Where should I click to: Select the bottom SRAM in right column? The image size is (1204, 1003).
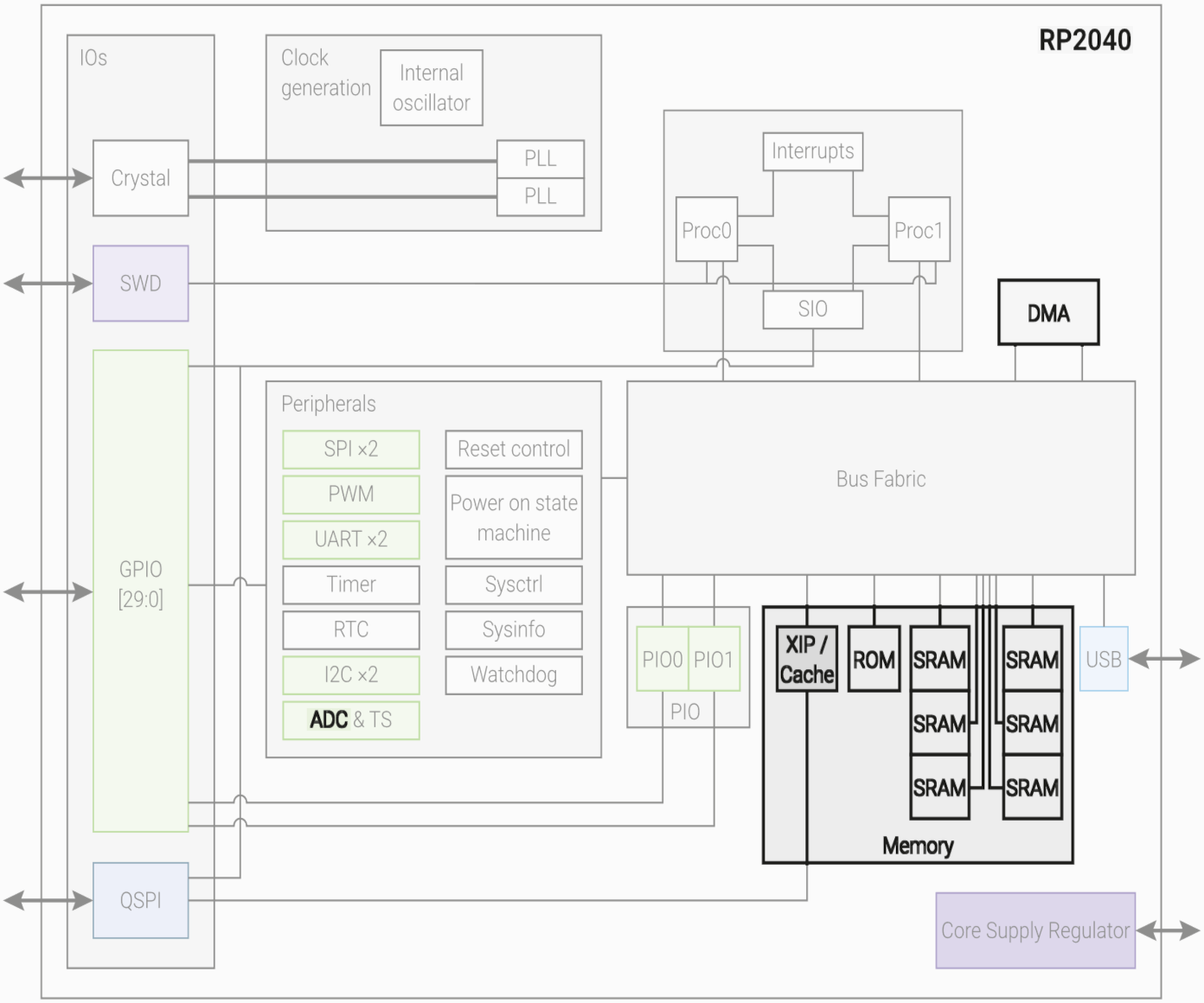pyautogui.click(x=1033, y=787)
